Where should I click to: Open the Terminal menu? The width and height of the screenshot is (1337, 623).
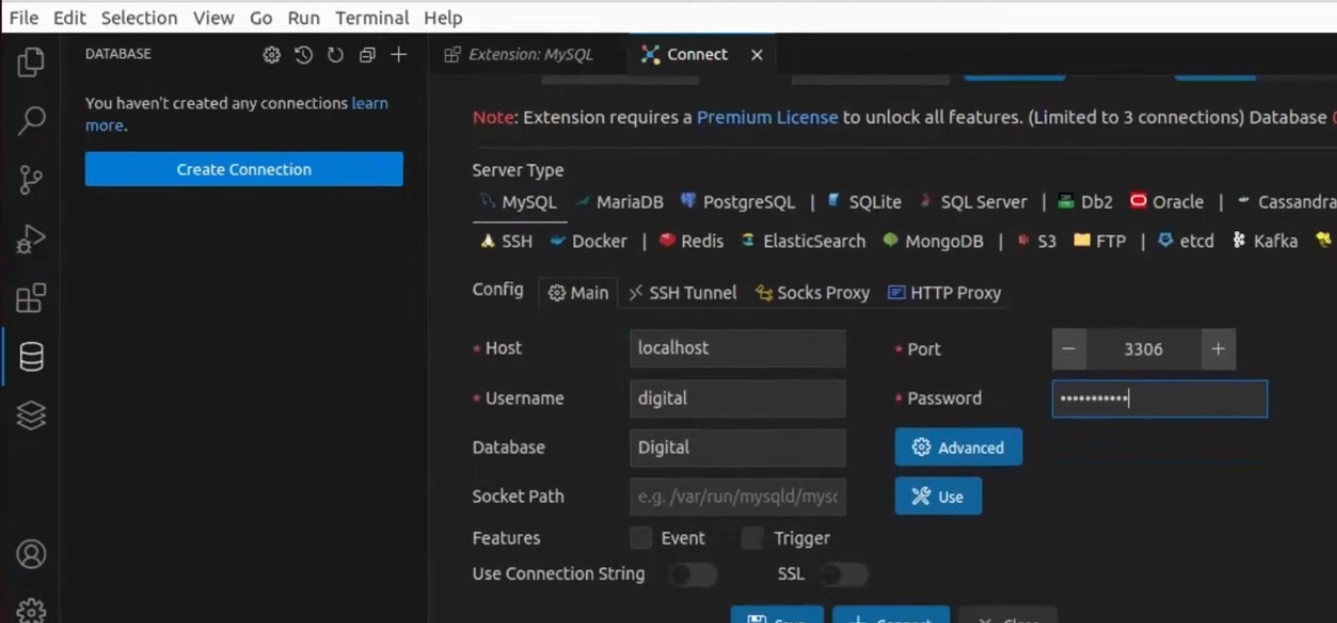pyautogui.click(x=372, y=17)
